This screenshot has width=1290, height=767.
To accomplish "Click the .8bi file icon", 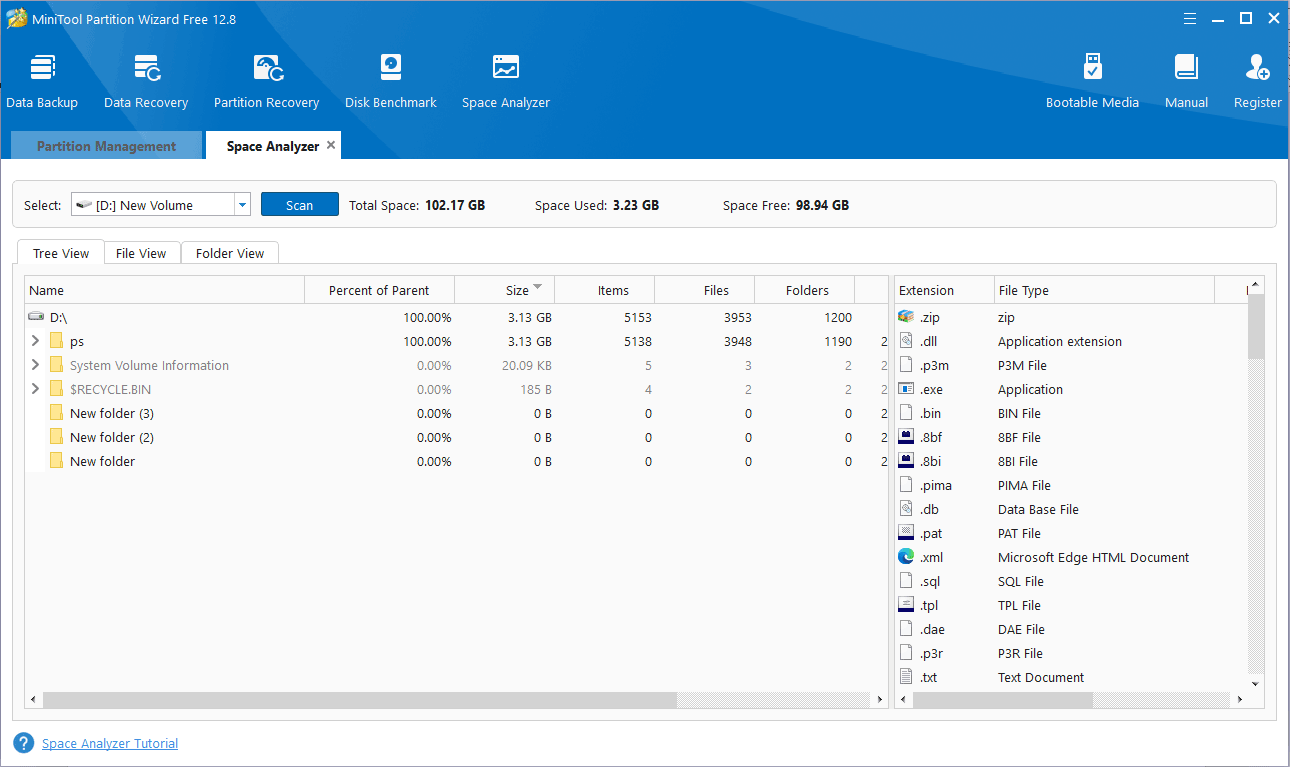I will [x=906, y=461].
